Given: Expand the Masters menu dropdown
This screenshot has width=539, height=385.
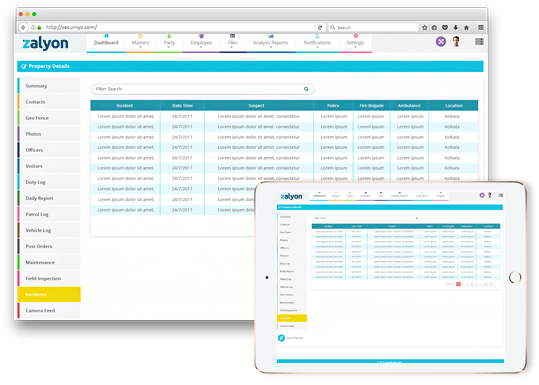Looking at the screenshot, I should pyautogui.click(x=141, y=43).
